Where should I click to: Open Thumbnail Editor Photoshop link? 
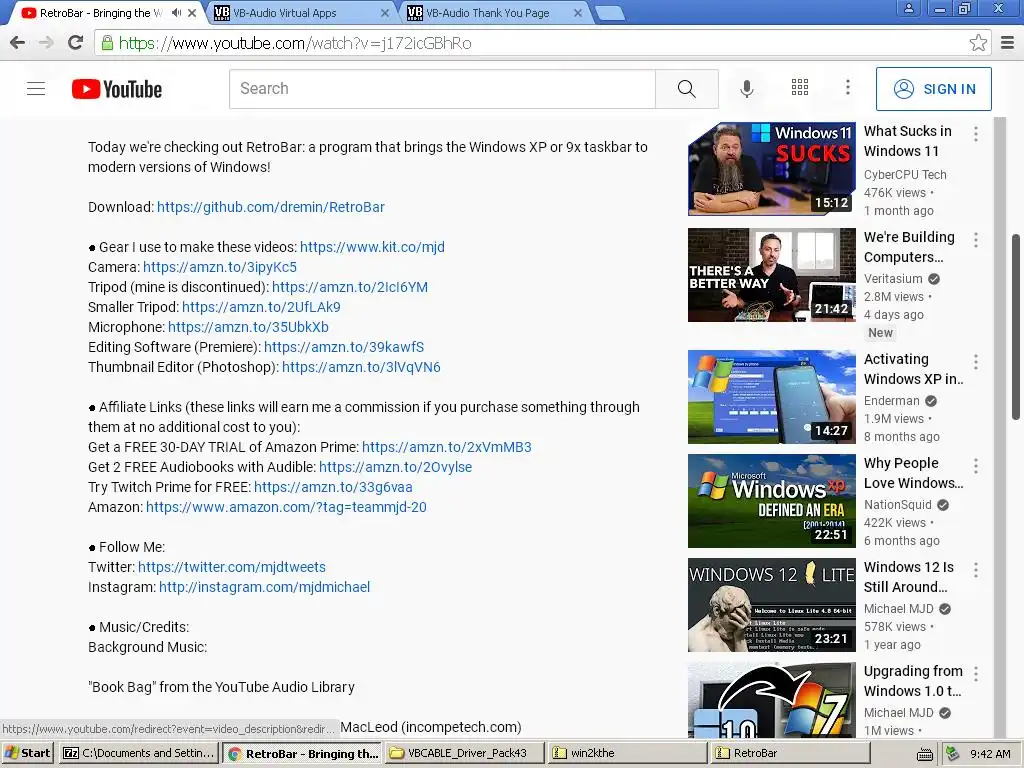point(361,367)
